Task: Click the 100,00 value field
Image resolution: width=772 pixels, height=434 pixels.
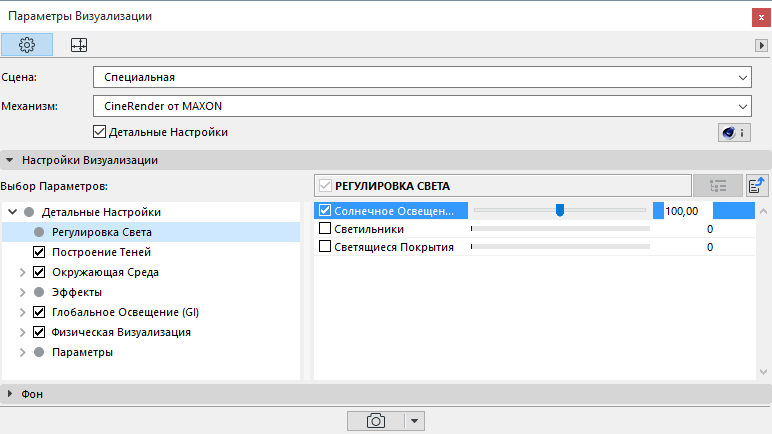Action: pos(682,211)
